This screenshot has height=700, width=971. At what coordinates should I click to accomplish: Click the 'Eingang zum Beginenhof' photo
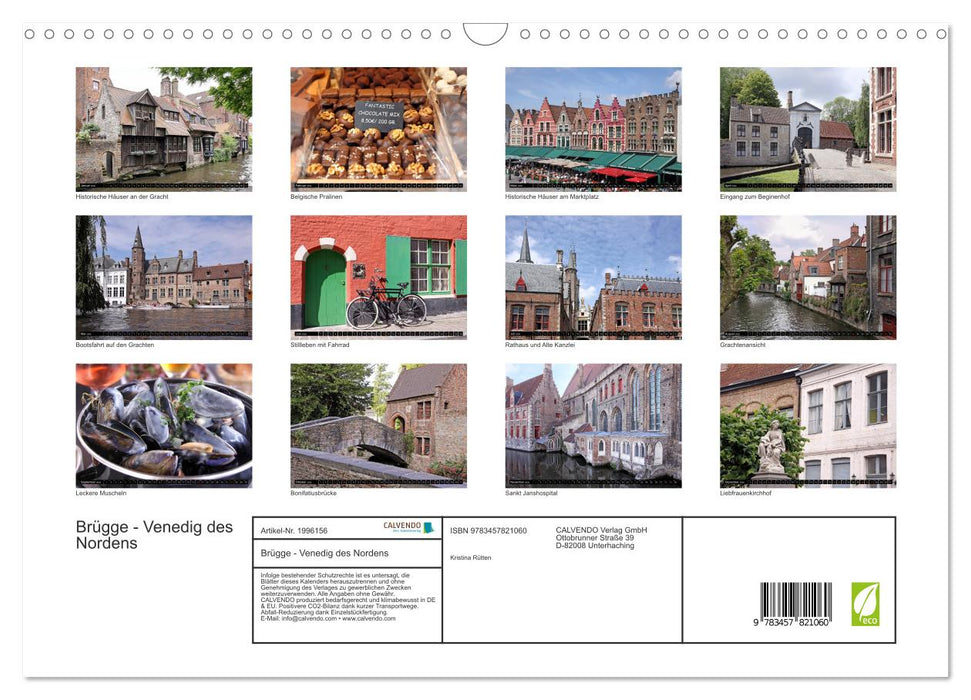(x=807, y=128)
